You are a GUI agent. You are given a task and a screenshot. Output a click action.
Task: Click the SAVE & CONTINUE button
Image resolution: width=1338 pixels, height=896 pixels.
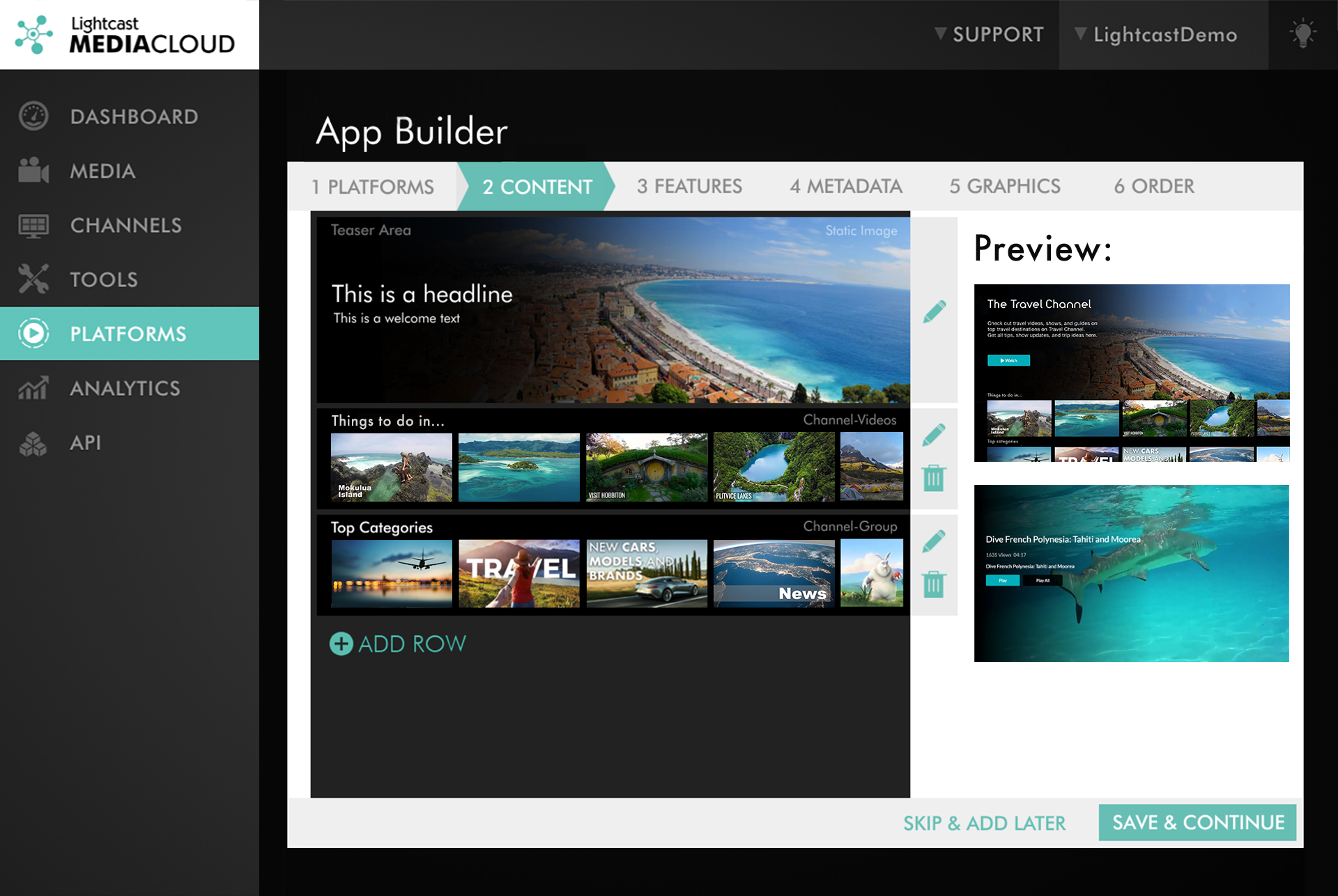pos(1197,822)
